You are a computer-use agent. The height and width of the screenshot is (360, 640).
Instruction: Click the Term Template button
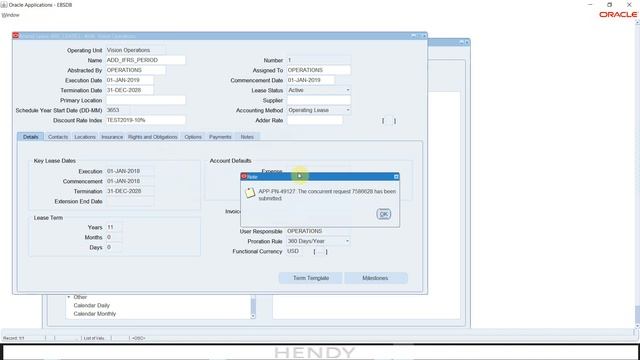(311, 278)
